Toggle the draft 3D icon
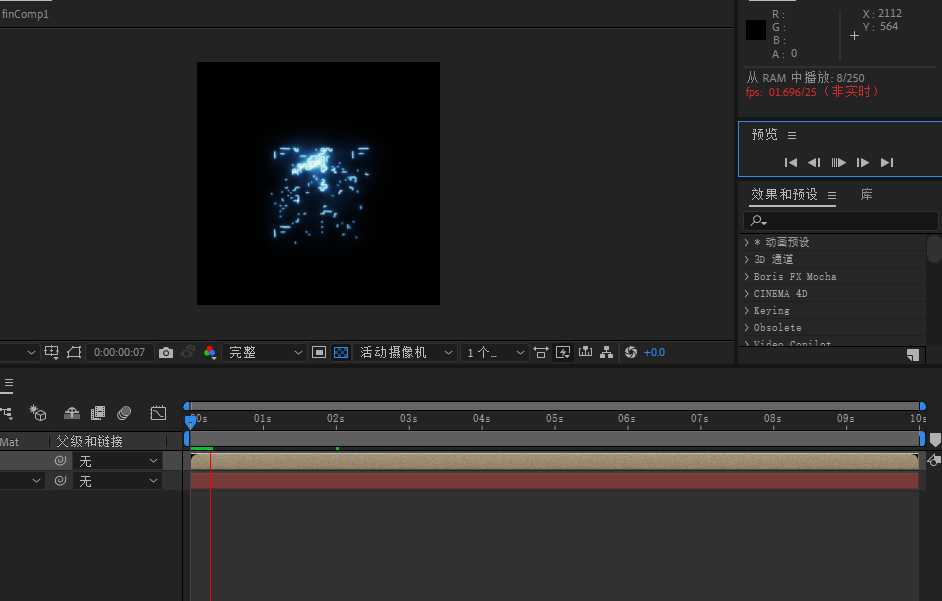 tap(38, 413)
